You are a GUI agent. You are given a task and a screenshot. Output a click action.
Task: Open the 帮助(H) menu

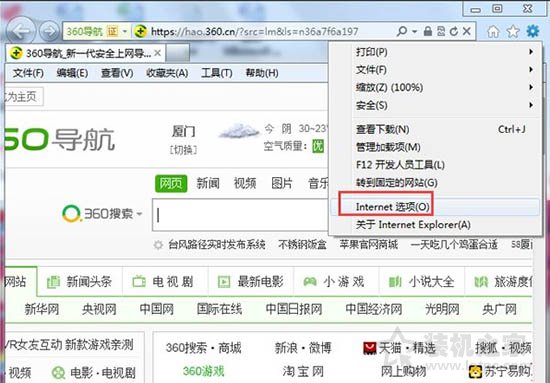coord(262,73)
